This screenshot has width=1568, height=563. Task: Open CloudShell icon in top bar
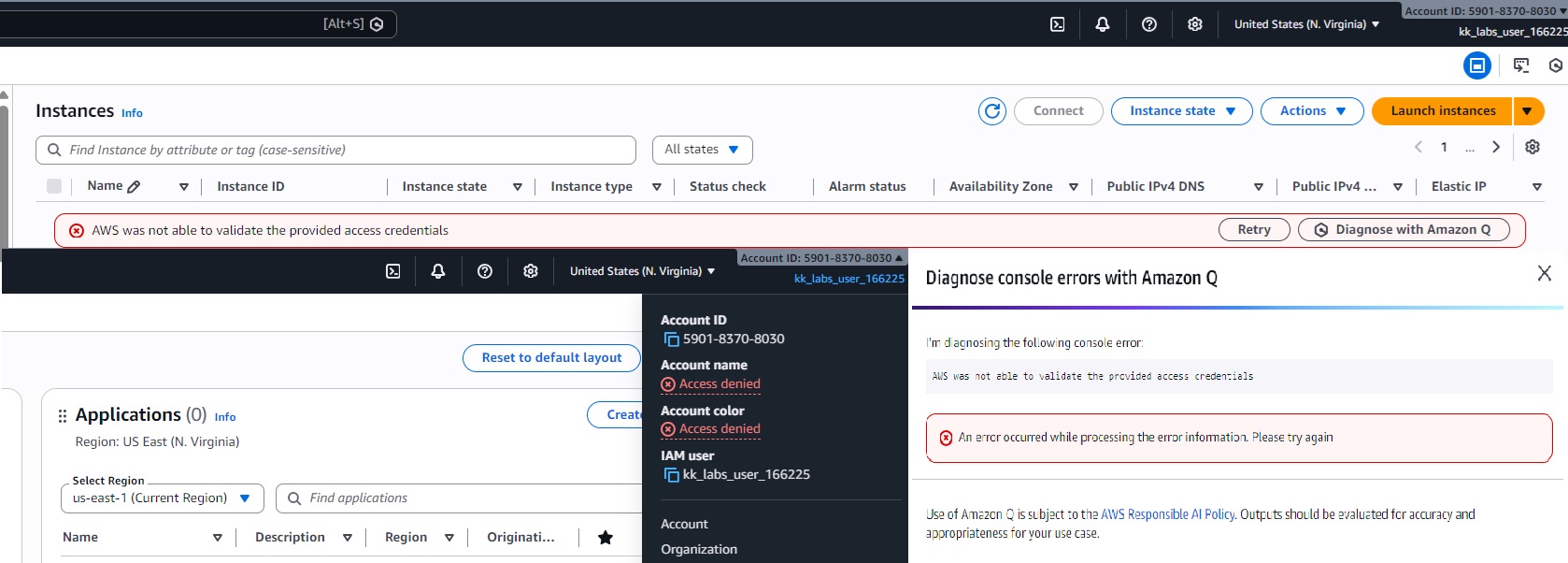pos(1058,24)
